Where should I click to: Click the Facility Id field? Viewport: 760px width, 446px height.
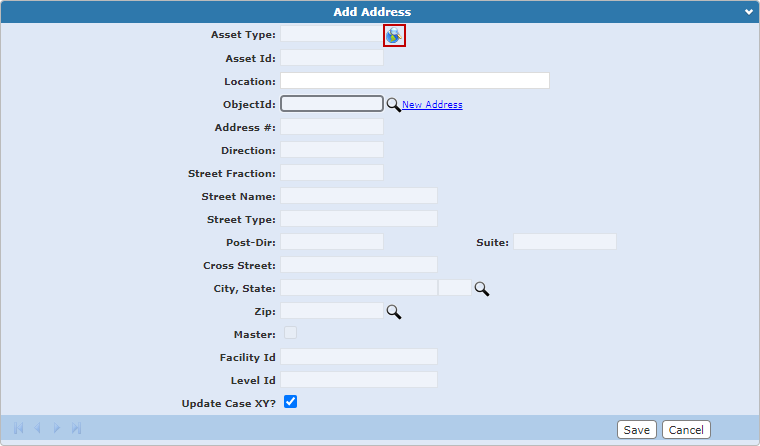[358, 357]
